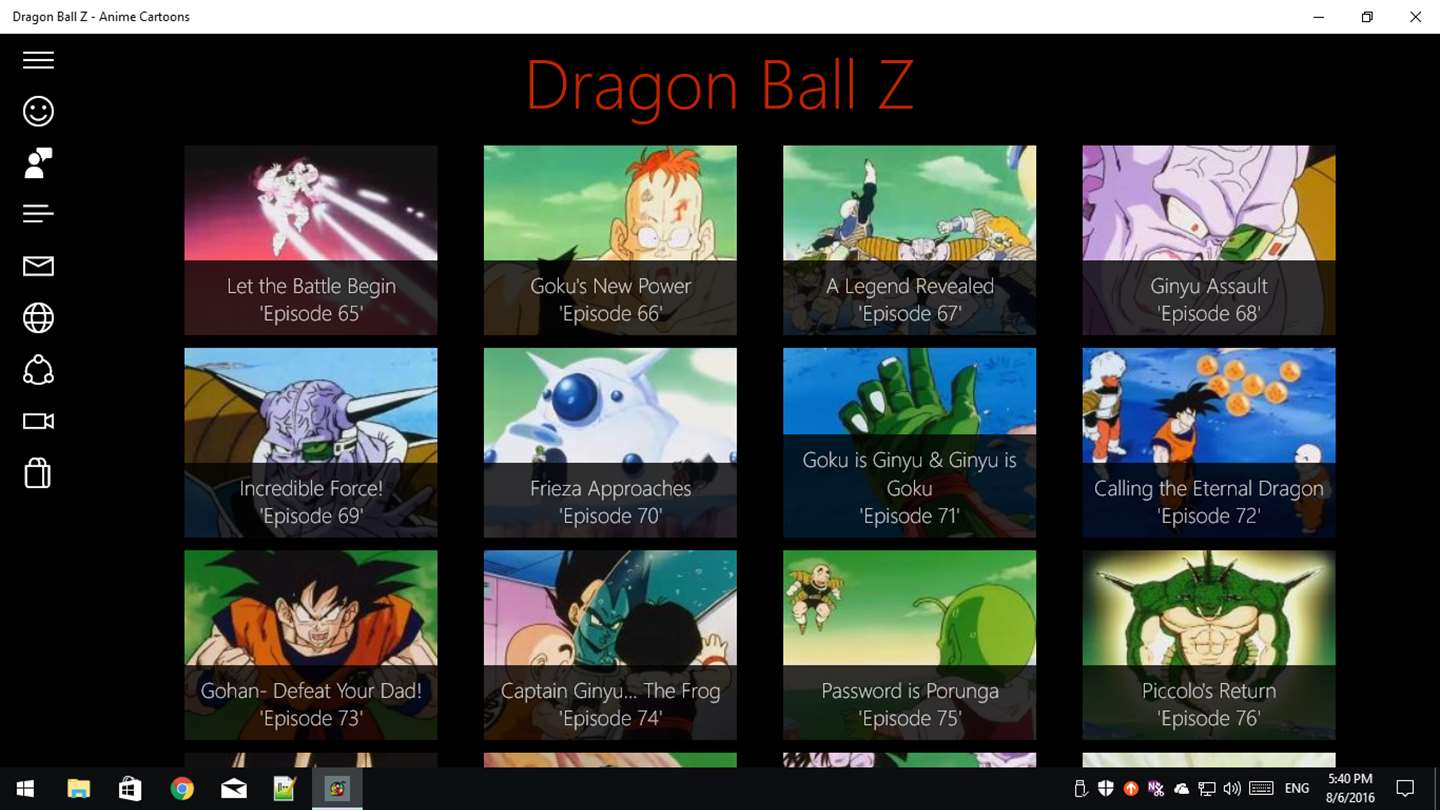The image size is (1440, 810).
Task: Open the person feedback sidebar icon
Action: tap(38, 163)
